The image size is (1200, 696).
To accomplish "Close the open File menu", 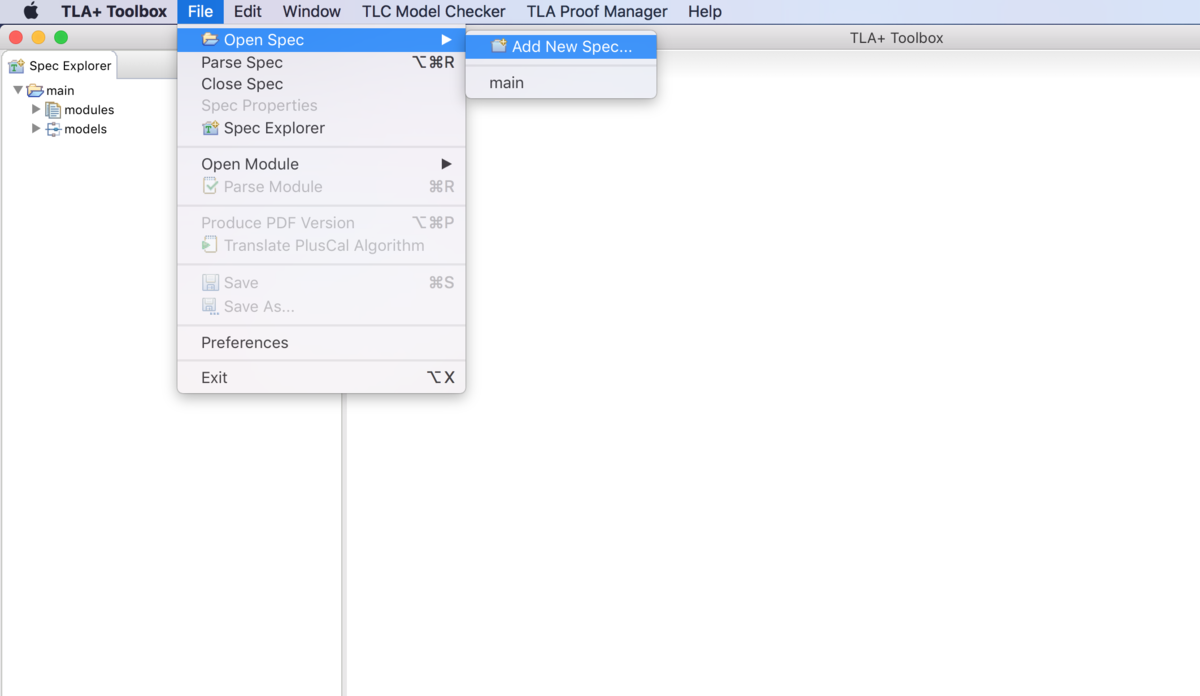I will click(200, 12).
